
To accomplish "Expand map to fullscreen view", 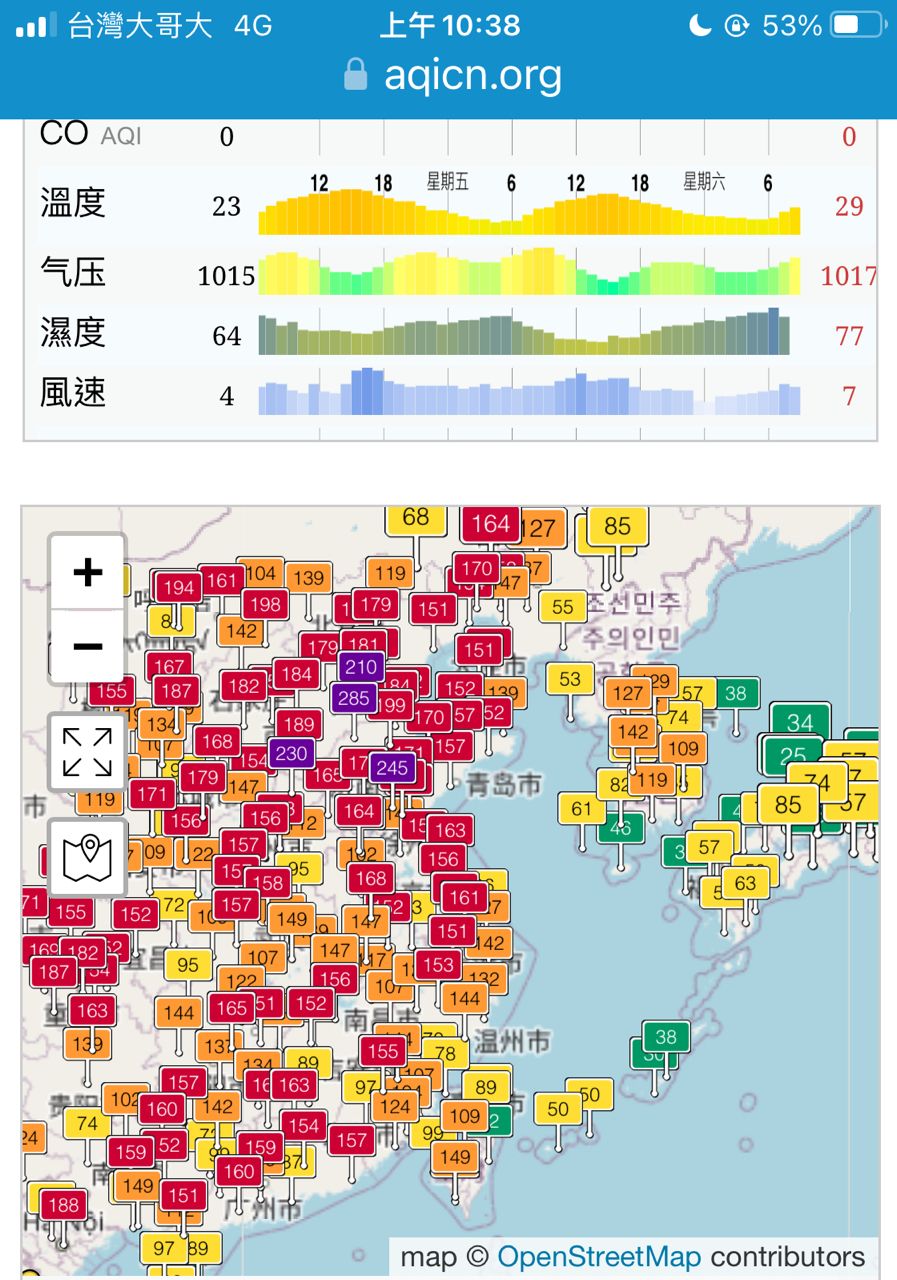I will [x=88, y=752].
